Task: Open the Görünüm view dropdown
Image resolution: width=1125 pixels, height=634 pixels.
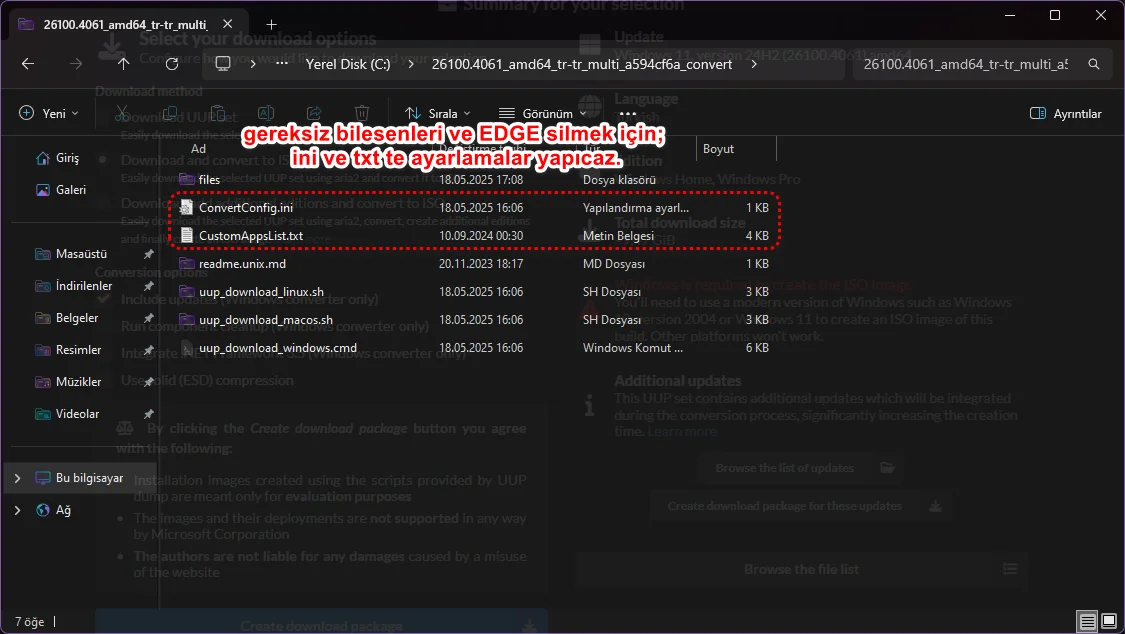Action: [x=542, y=113]
